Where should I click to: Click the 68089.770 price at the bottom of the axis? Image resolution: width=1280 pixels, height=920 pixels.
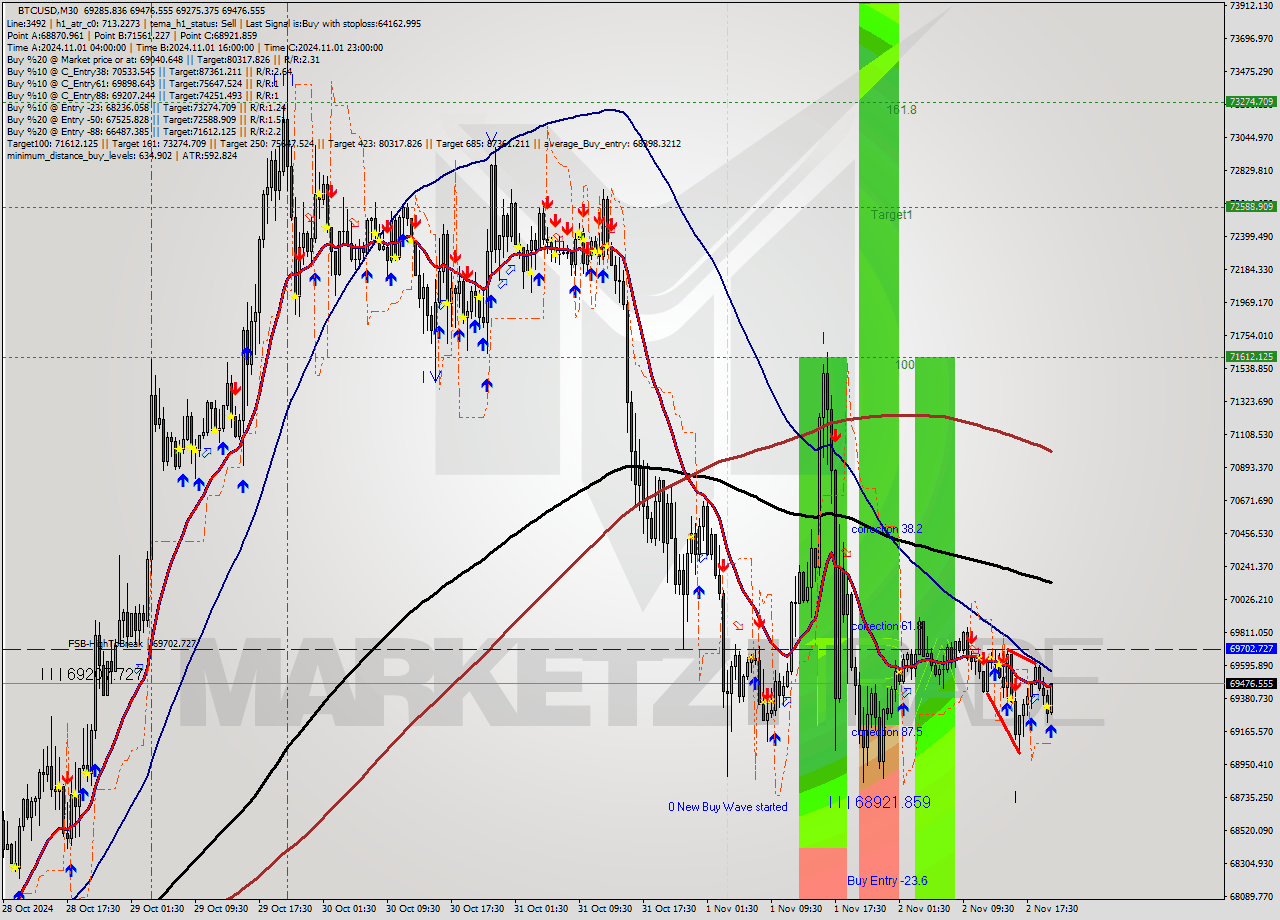click(1251, 897)
